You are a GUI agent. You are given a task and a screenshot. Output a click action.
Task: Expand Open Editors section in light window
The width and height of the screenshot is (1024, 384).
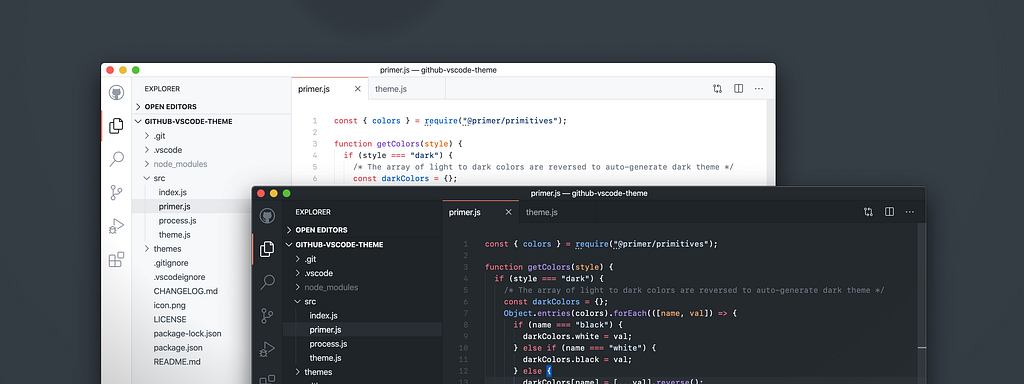pos(138,106)
